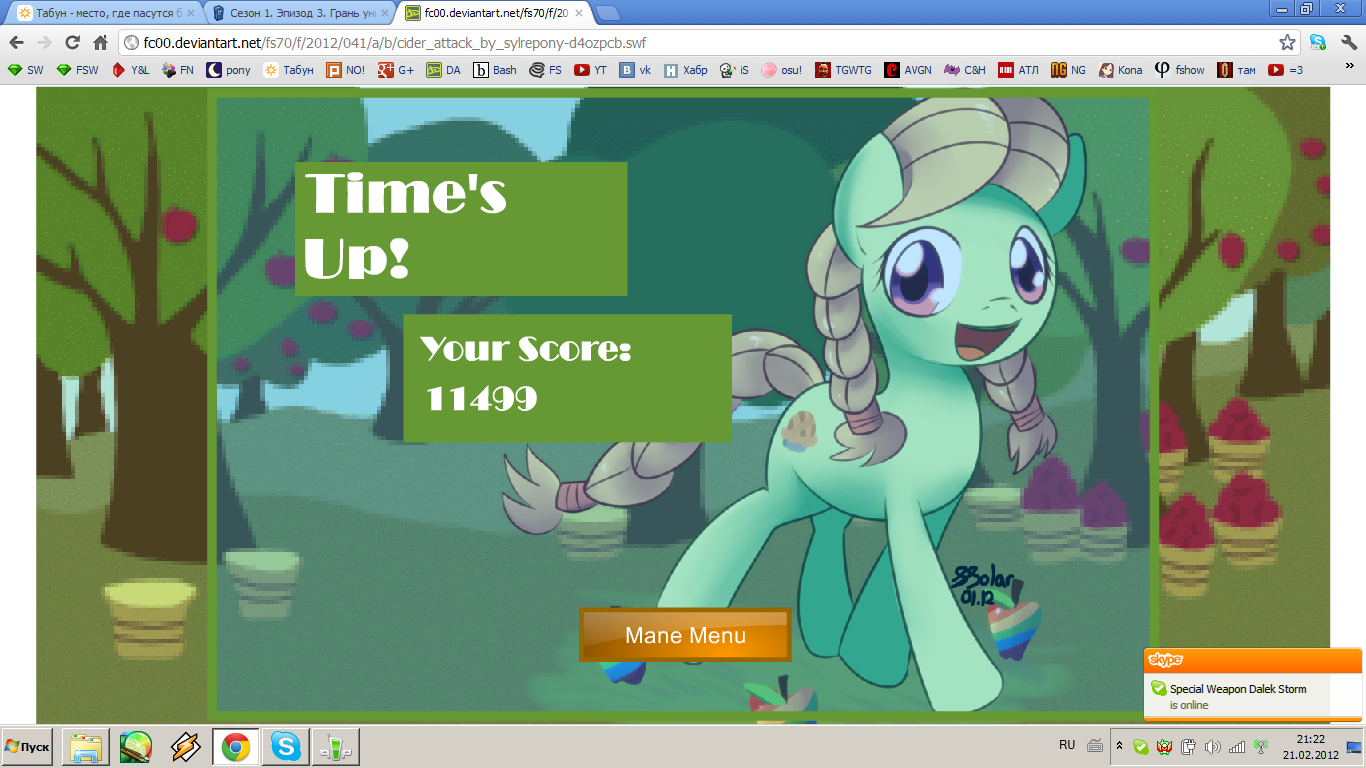The height and width of the screenshot is (768, 1366).
Task: Open the АТЛ bookmark
Action: tap(1019, 70)
